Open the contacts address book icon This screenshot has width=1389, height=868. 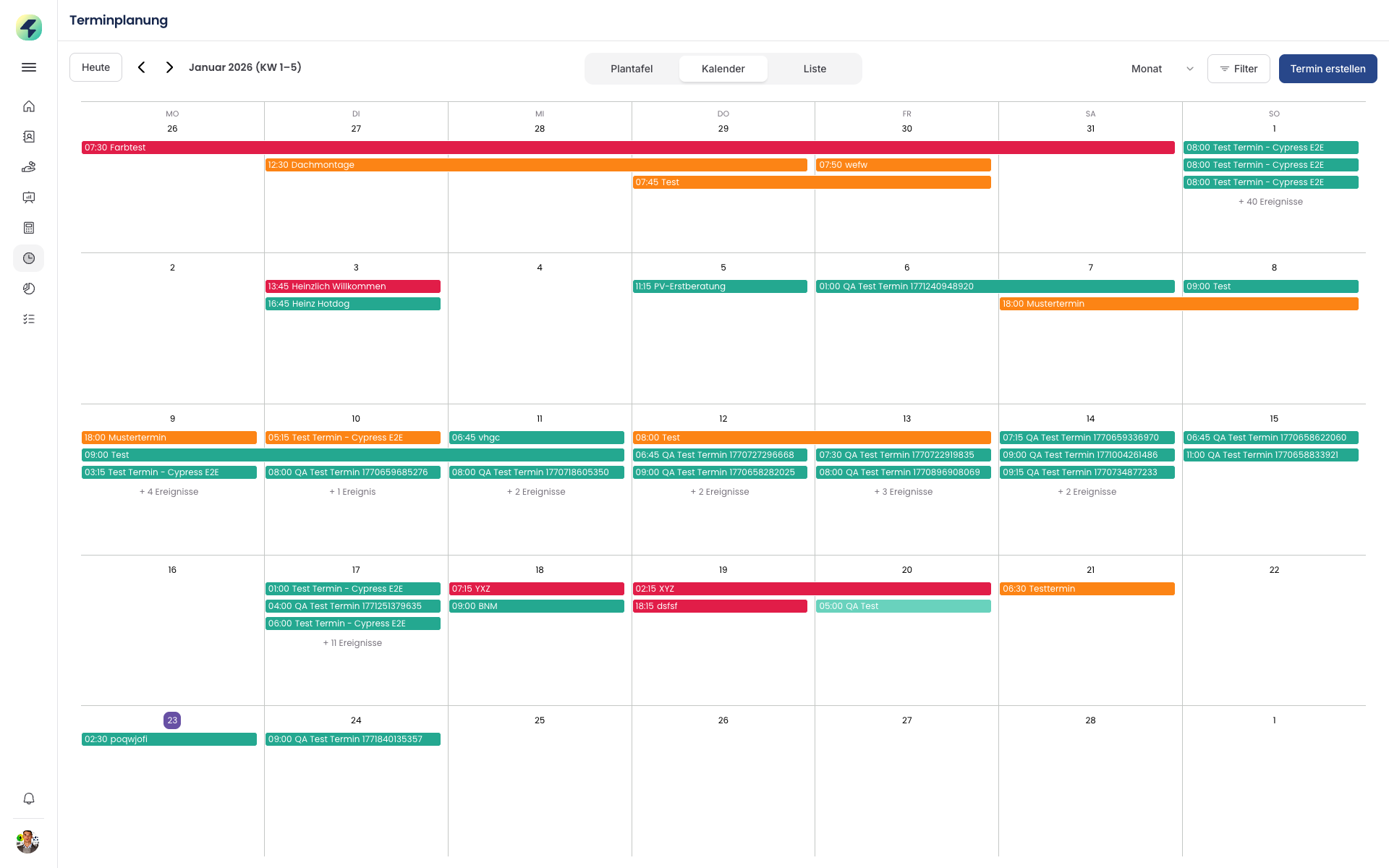click(x=29, y=137)
